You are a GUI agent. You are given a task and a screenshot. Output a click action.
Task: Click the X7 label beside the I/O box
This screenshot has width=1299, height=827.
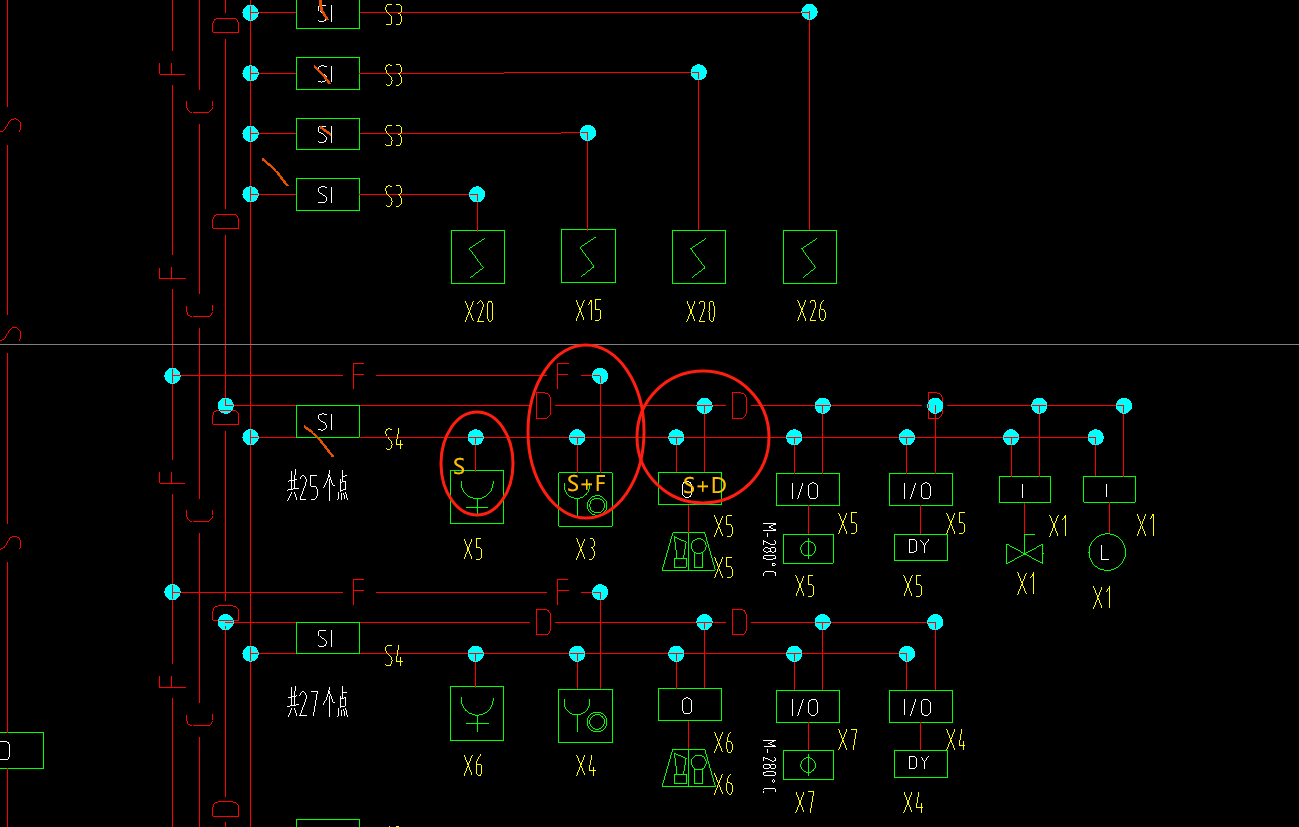[848, 741]
